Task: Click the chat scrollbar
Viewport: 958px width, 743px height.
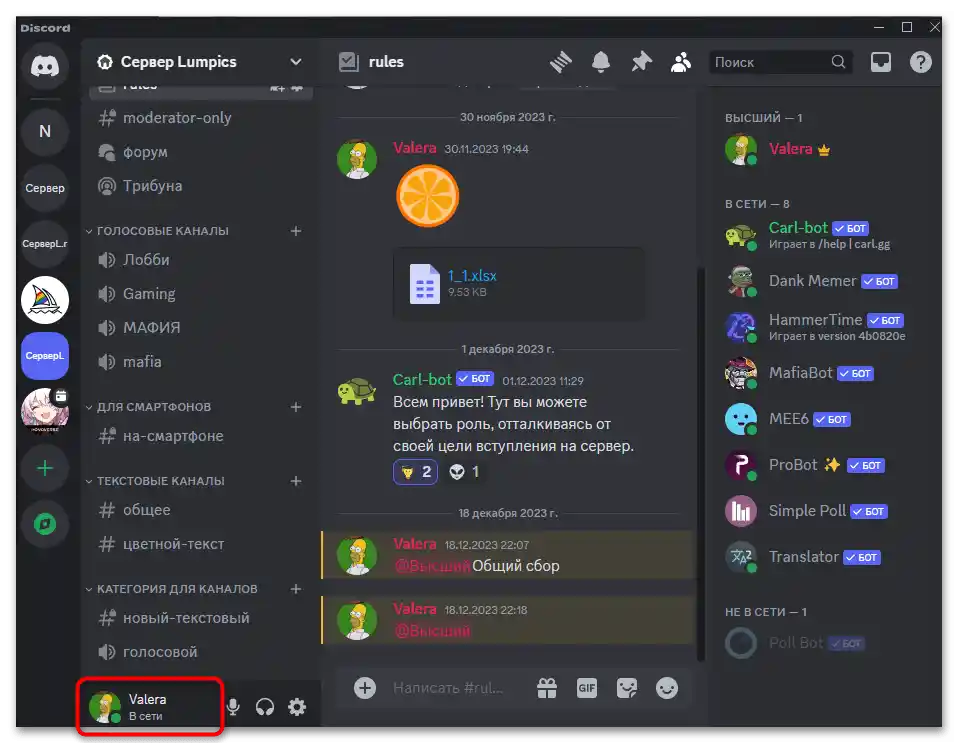Action: (701, 464)
